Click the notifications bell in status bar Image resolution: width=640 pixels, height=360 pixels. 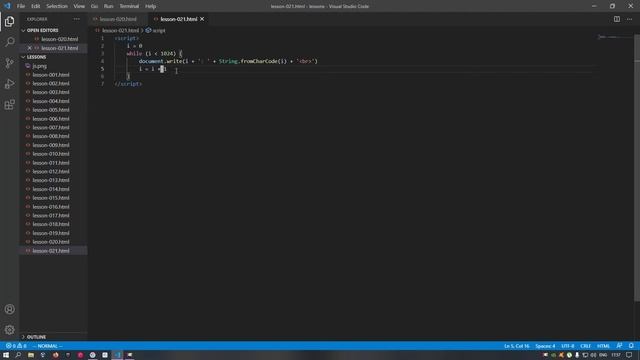click(631, 346)
